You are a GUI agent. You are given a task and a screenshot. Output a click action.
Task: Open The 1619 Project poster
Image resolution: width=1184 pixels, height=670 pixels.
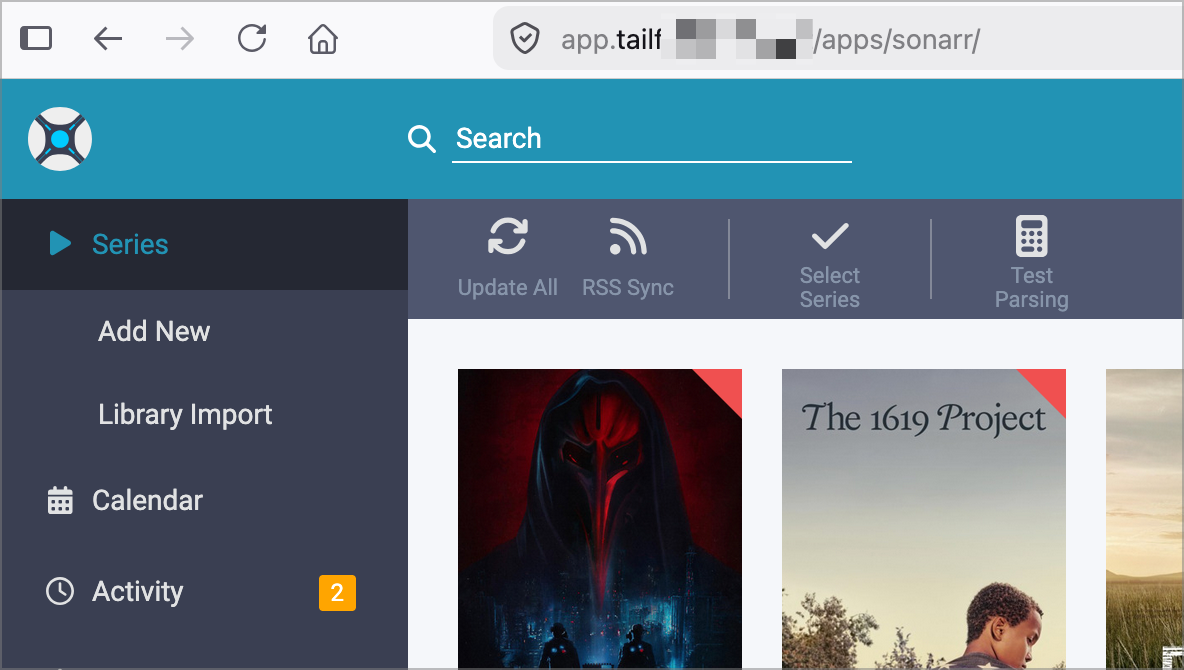[x=923, y=519]
